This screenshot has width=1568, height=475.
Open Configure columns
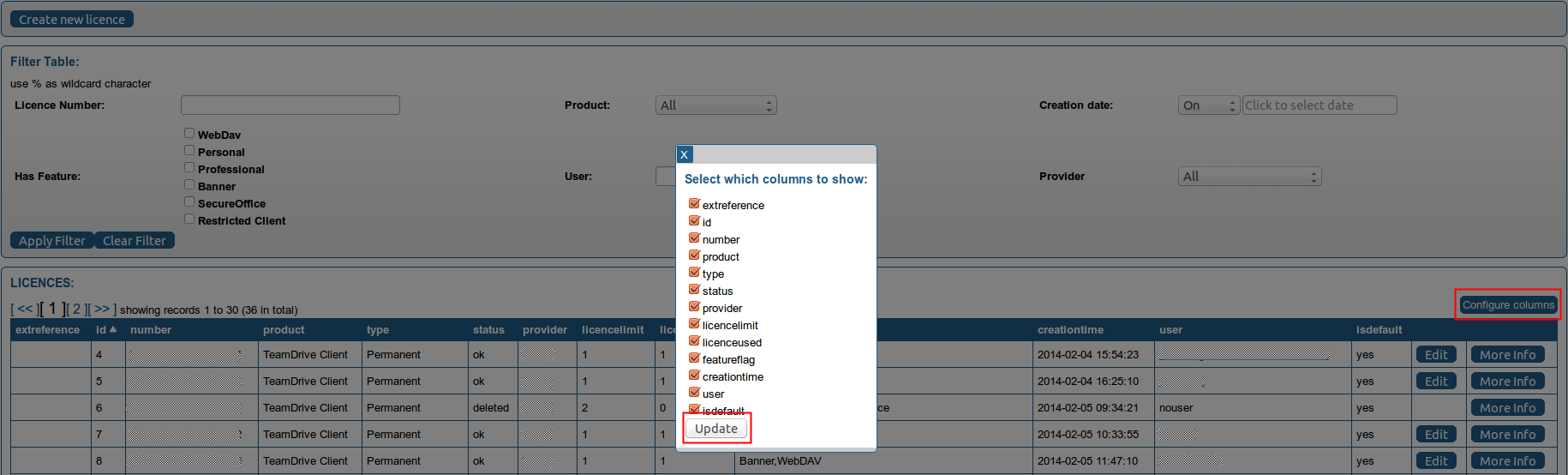pos(1508,304)
